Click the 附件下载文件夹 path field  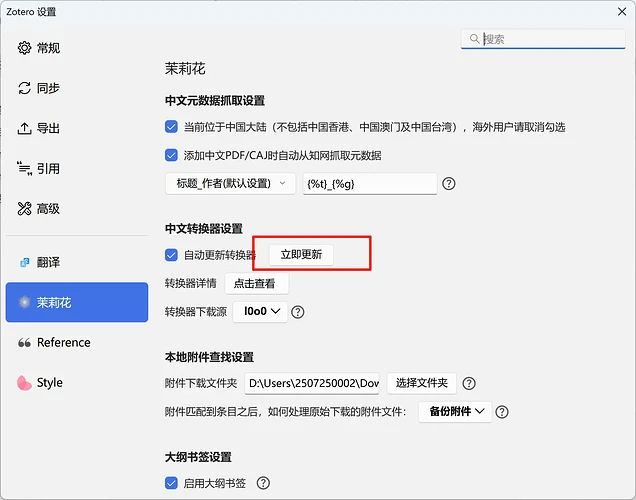click(x=312, y=383)
